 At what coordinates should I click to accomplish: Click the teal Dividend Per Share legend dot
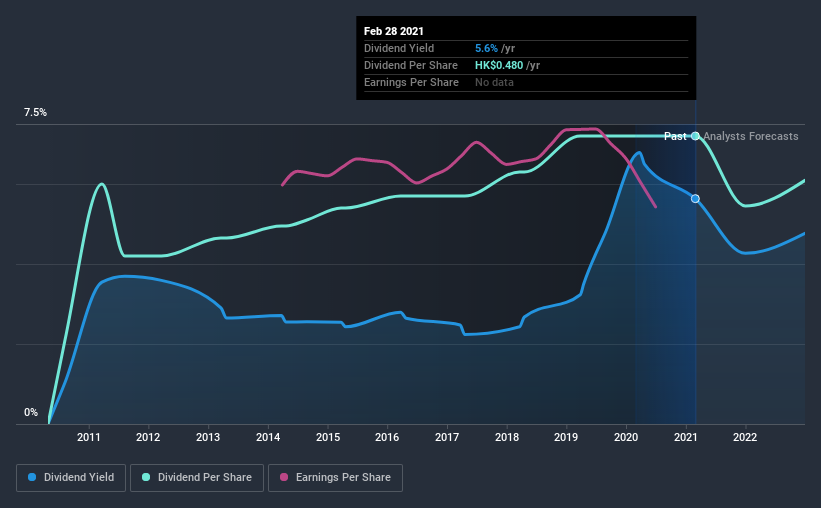pos(146,477)
